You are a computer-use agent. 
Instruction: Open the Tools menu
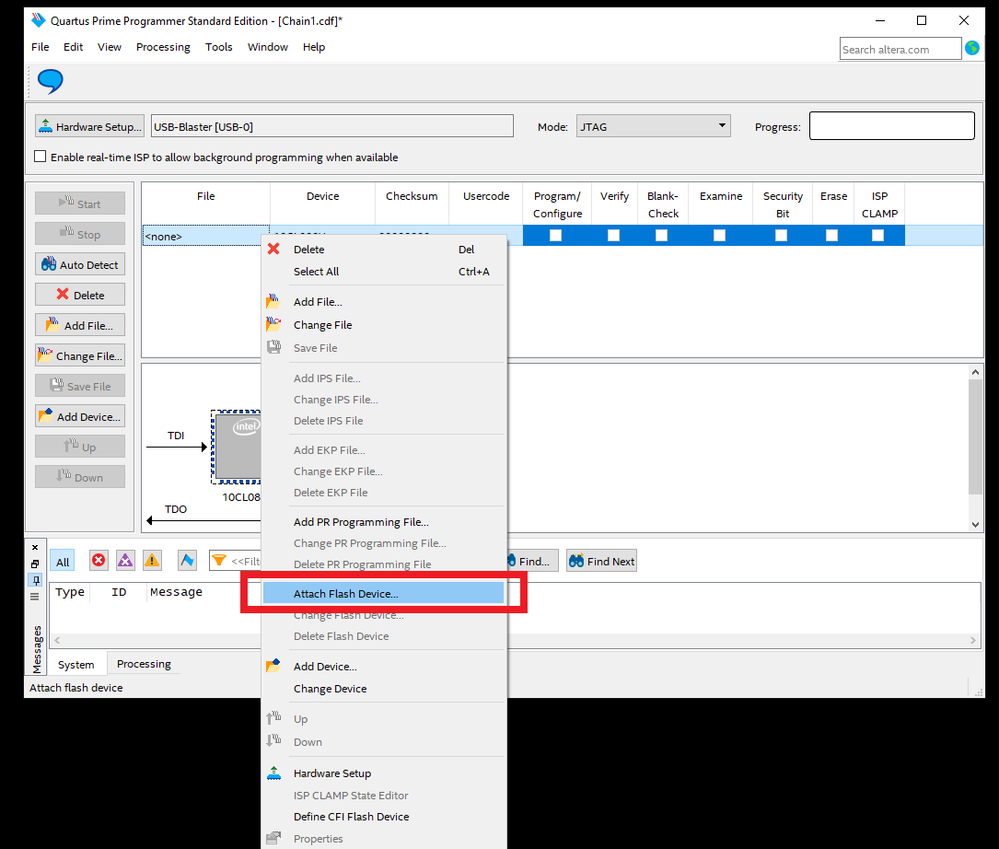(x=219, y=47)
